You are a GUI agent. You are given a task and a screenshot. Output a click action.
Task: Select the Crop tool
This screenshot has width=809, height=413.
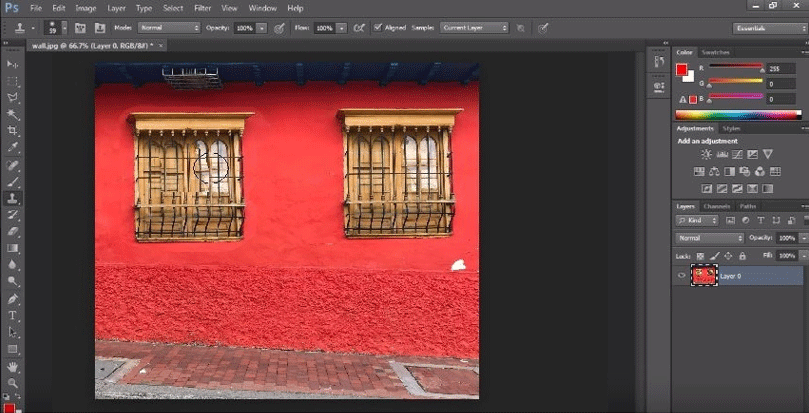pyautogui.click(x=13, y=131)
